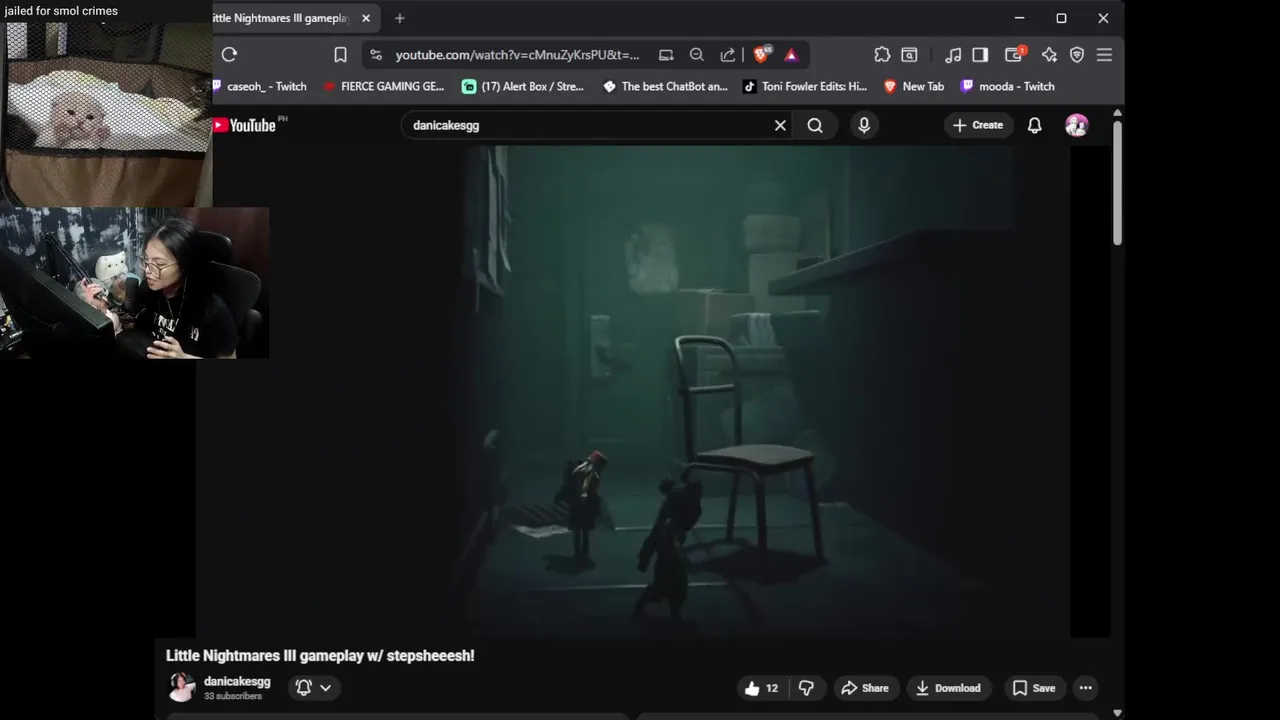
Task: Toggle the browser sidebar panel icon
Action: pos(980,55)
